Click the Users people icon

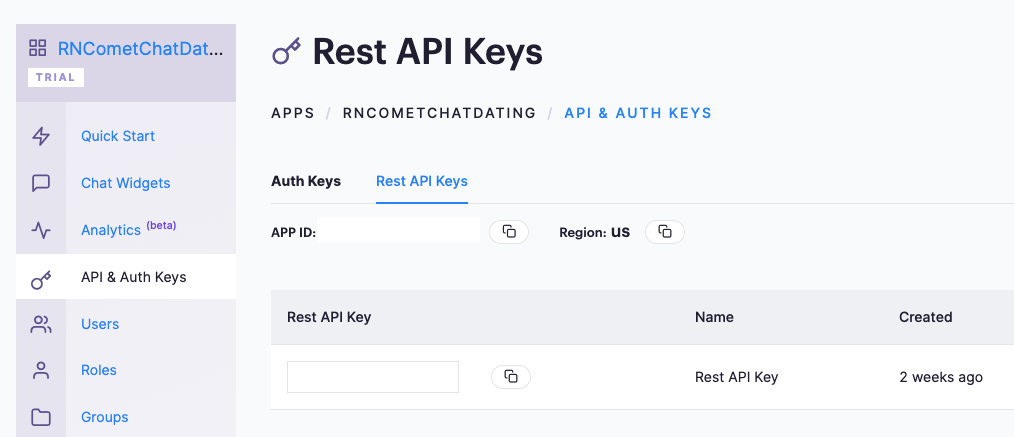click(41, 324)
